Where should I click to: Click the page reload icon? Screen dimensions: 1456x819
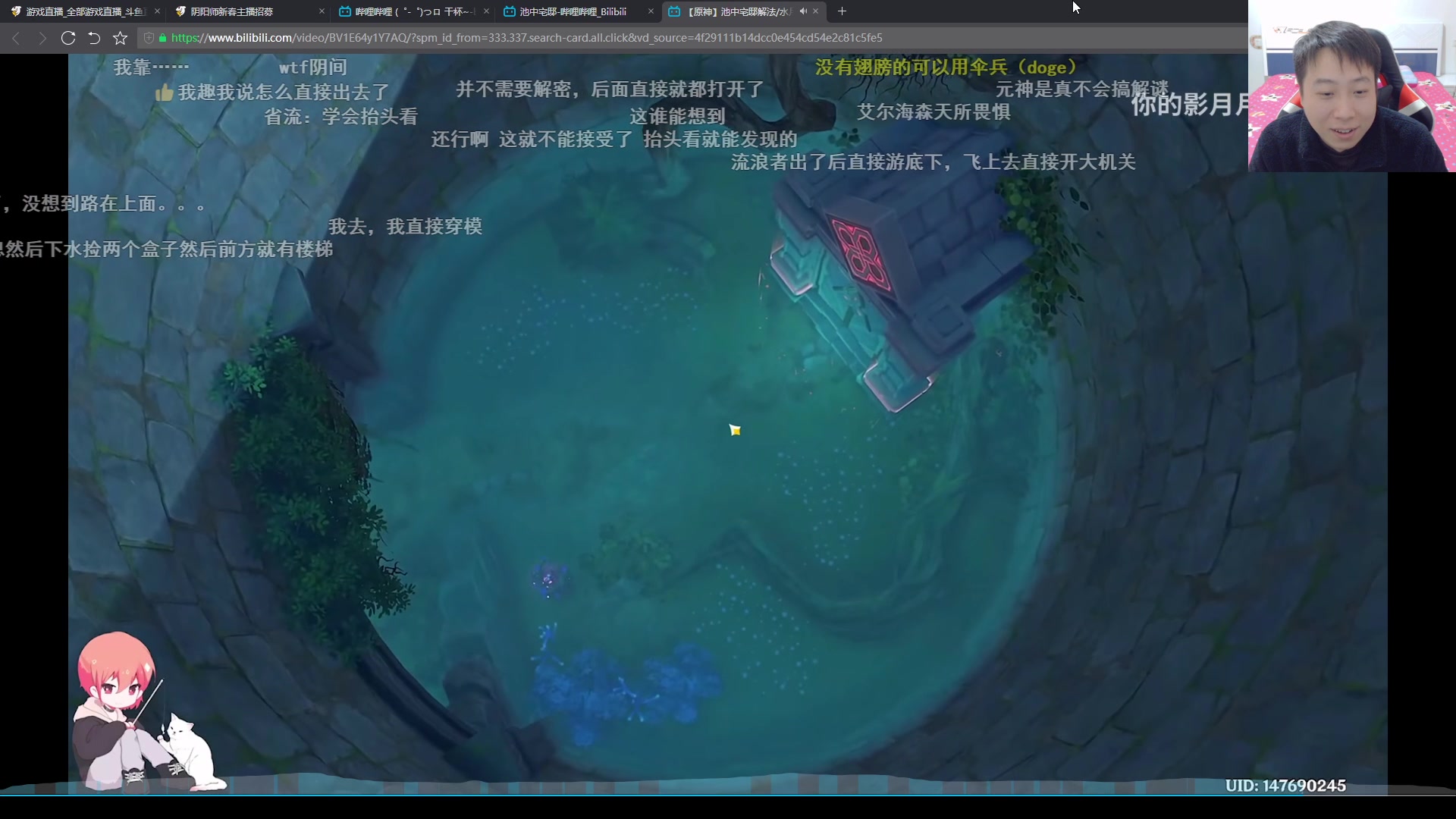(x=67, y=38)
